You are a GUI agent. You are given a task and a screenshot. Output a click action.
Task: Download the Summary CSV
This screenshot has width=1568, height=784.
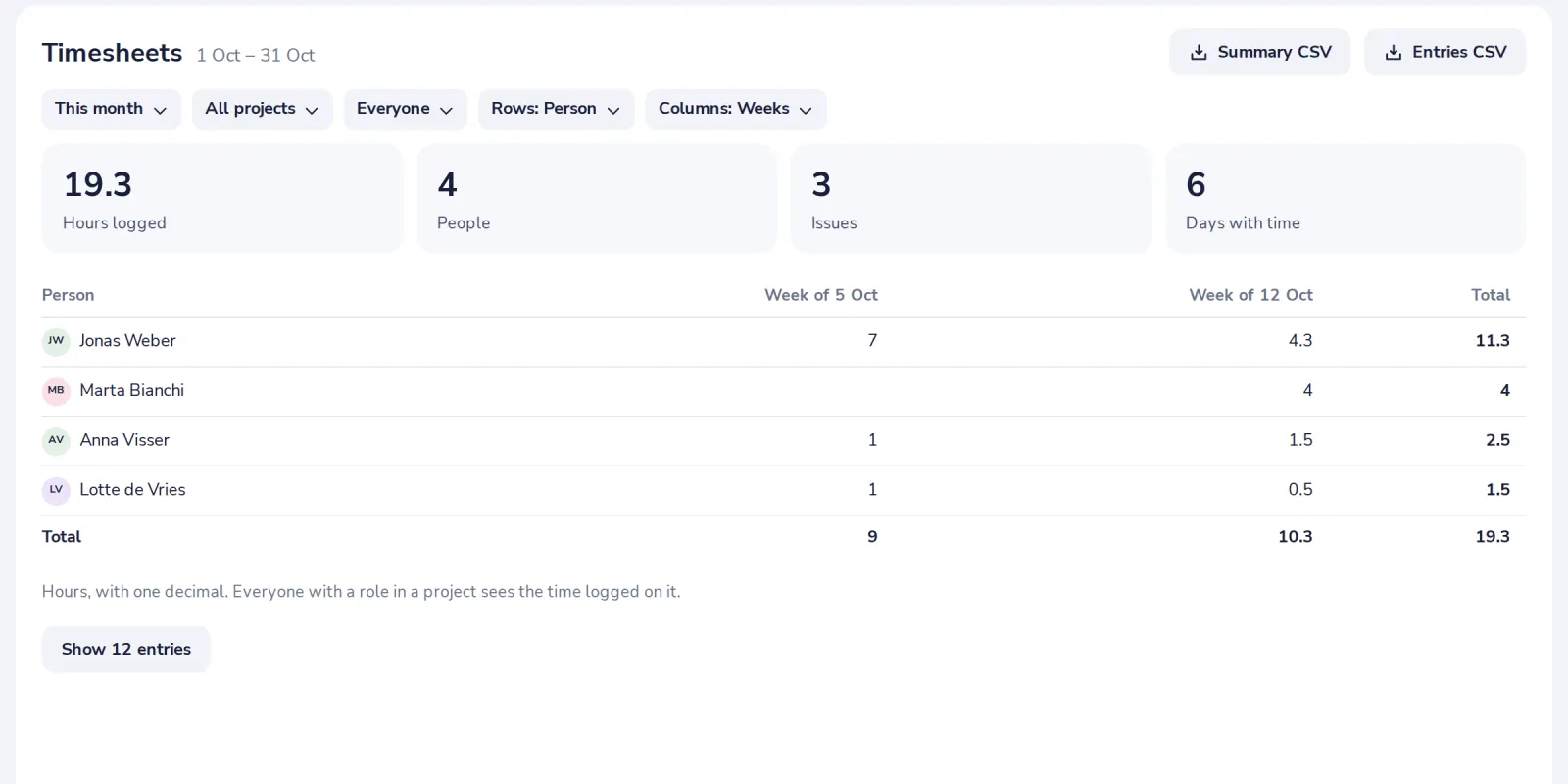1259,52
